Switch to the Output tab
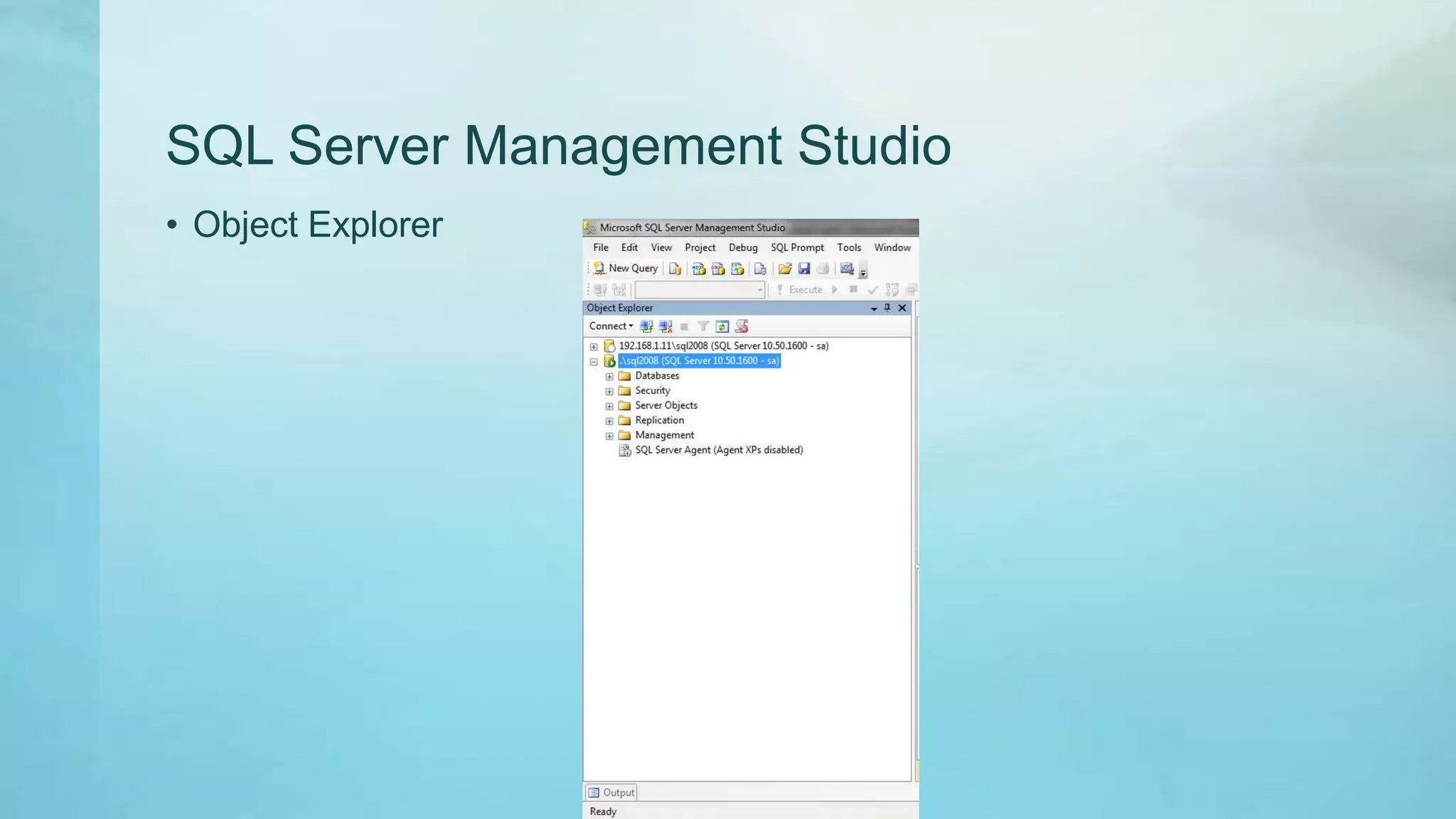 point(611,793)
